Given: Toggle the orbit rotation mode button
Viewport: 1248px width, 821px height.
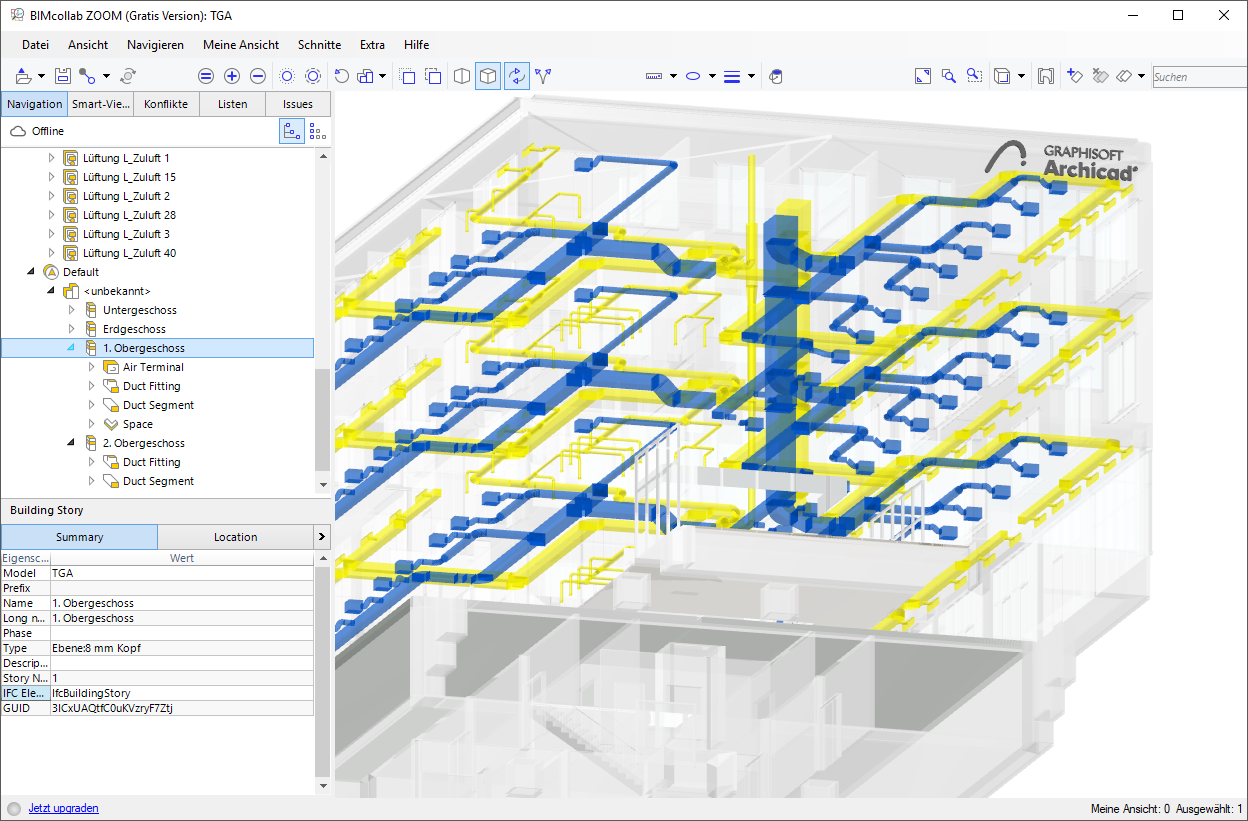Looking at the screenshot, I should point(516,76).
